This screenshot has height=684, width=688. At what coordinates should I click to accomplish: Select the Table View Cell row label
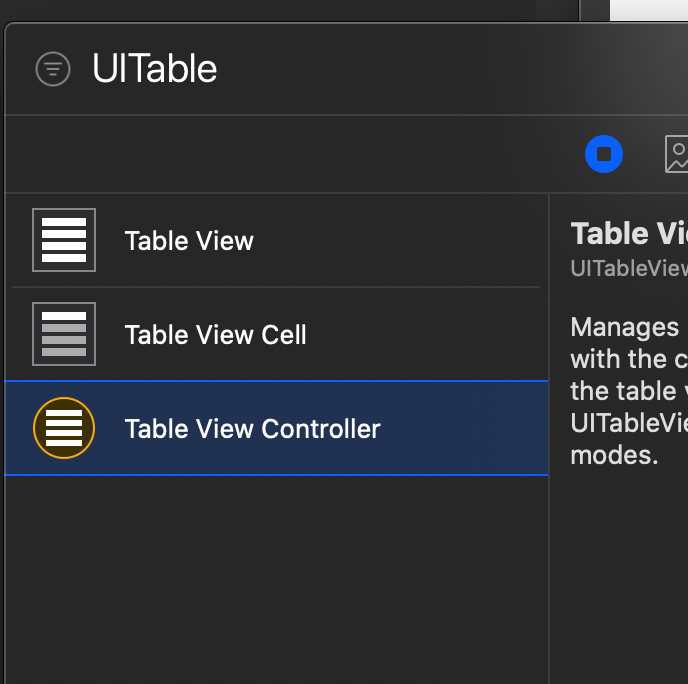(215, 335)
